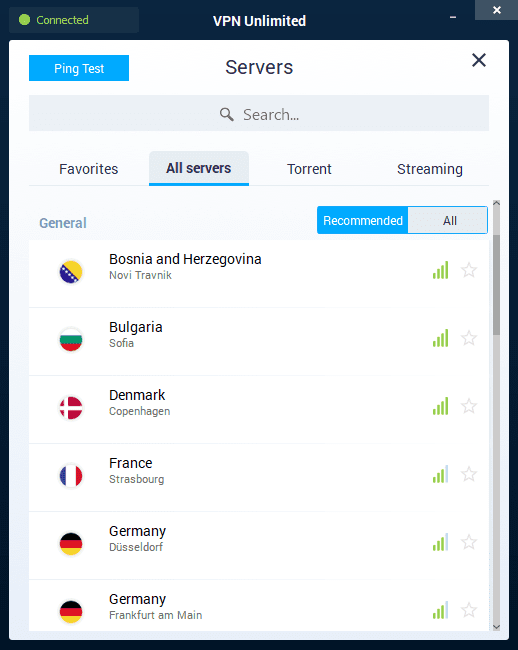Image resolution: width=518 pixels, height=650 pixels.
Task: Click the Denmark flag icon
Action: click(71, 408)
